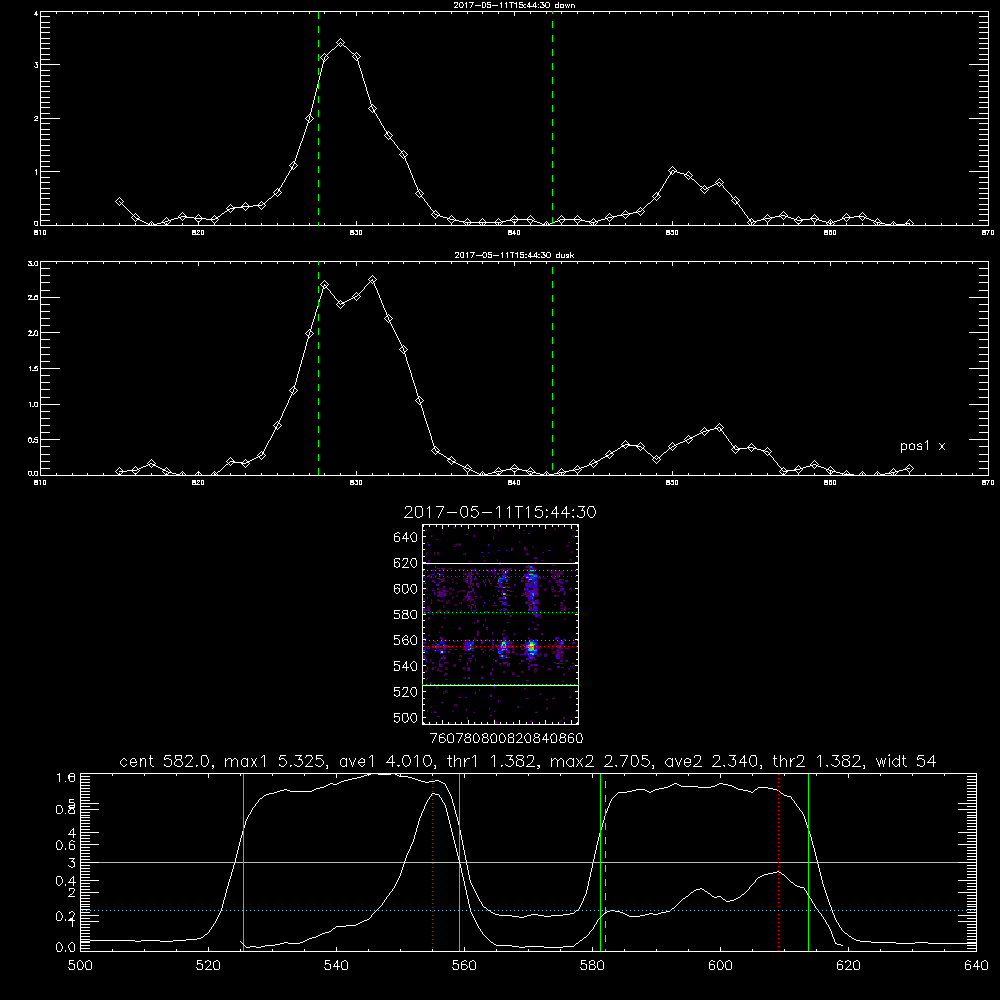Image resolution: width=1000 pixels, height=1000 pixels.
Task: Select the "max2 2.705" value in stats line
Action: tap(601, 761)
